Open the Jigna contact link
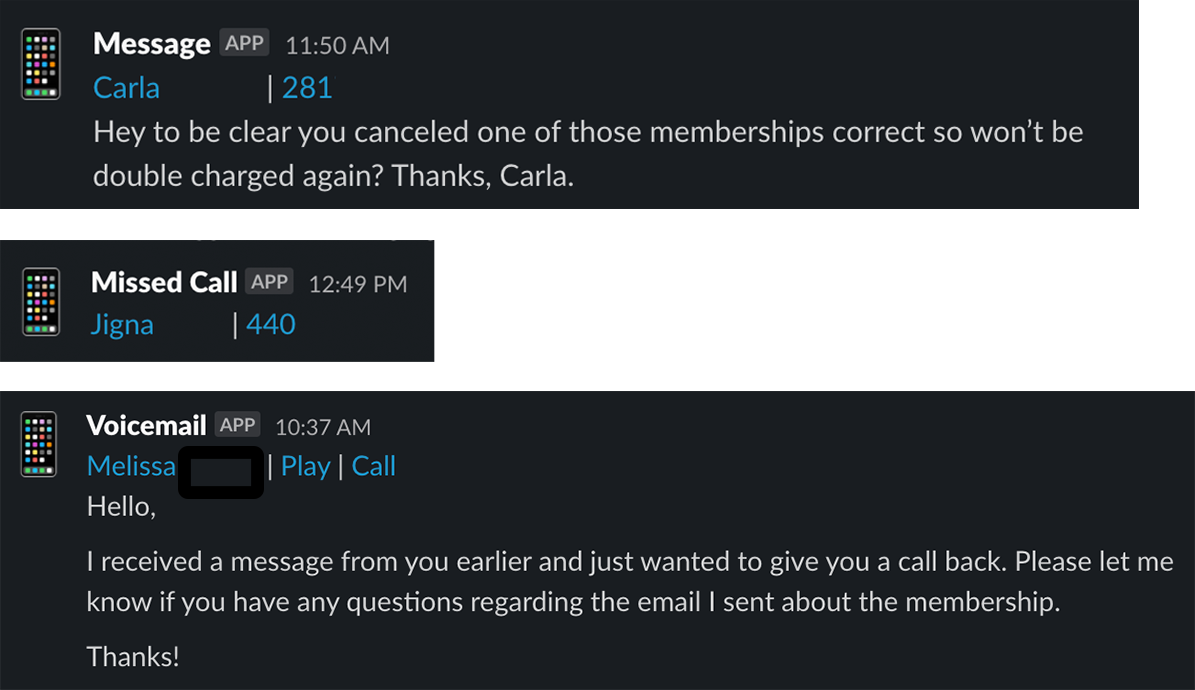The width and height of the screenshot is (1195, 690). tap(122, 324)
